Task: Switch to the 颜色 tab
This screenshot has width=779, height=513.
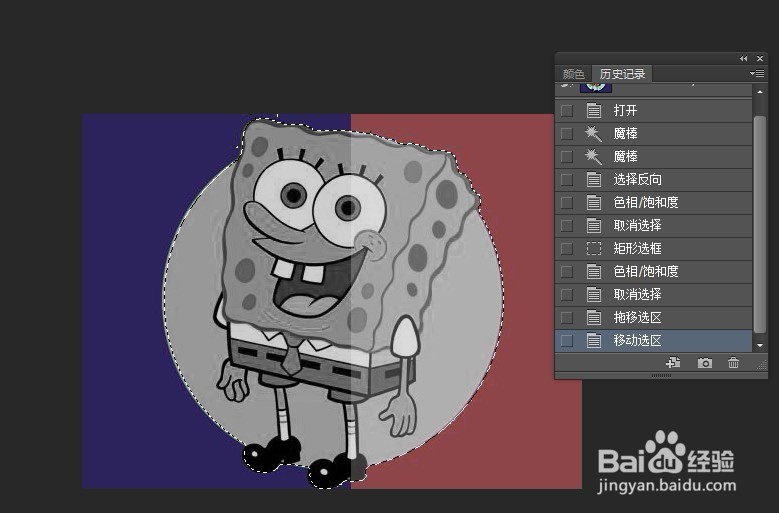Action: pos(574,74)
